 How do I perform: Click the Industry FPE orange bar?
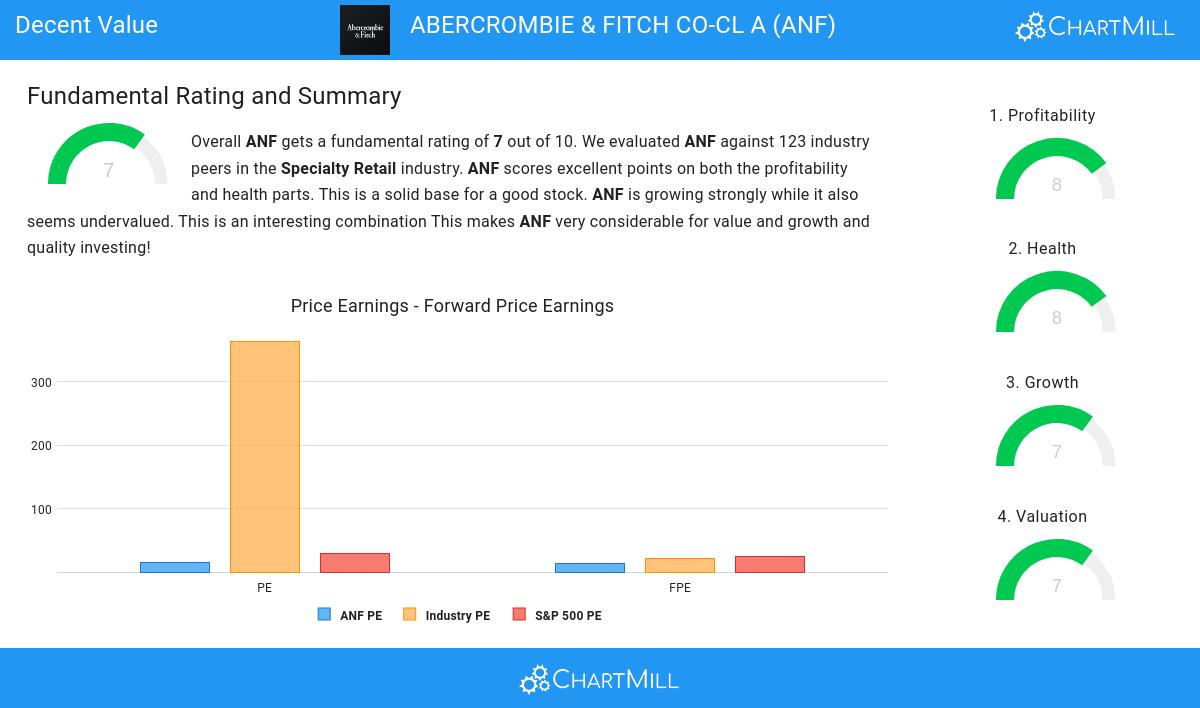click(x=680, y=566)
